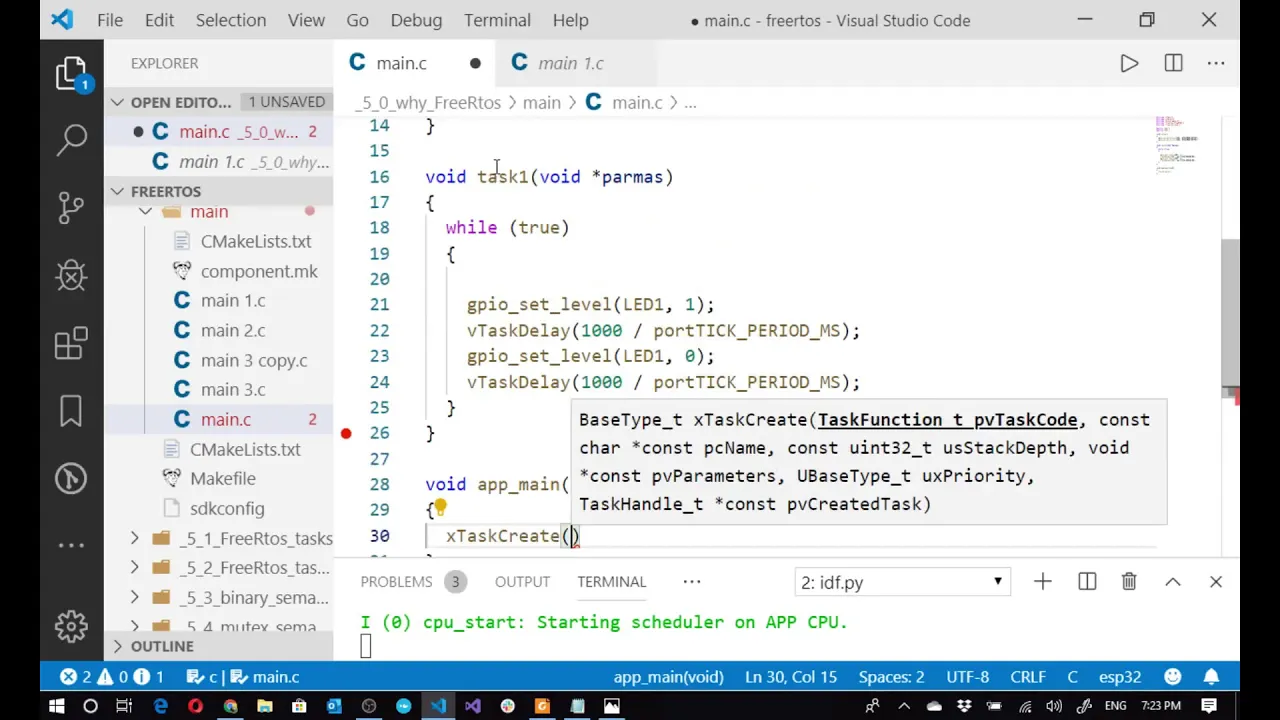Viewport: 1280px width, 720px height.
Task: Open the Bookmarks view in activity bar
Action: tap(72, 410)
